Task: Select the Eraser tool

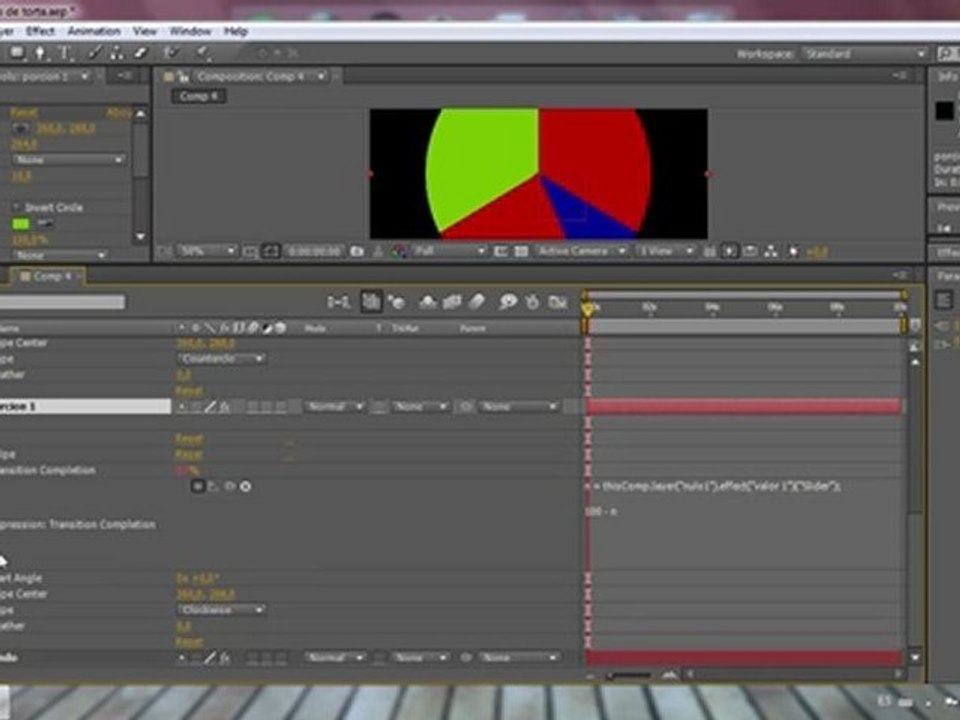Action: point(140,53)
